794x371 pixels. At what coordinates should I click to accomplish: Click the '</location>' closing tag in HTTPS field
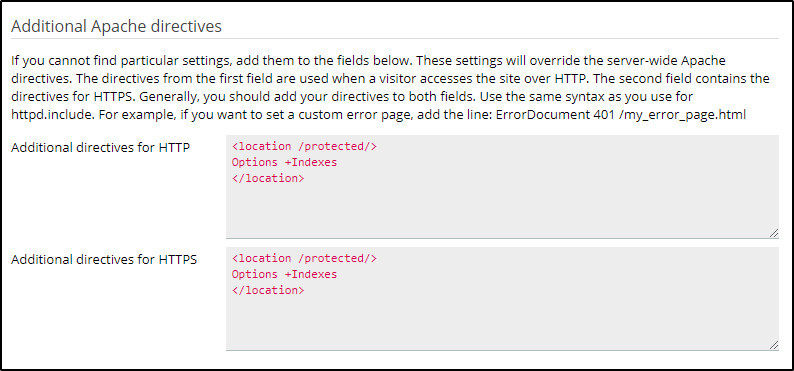click(x=268, y=290)
